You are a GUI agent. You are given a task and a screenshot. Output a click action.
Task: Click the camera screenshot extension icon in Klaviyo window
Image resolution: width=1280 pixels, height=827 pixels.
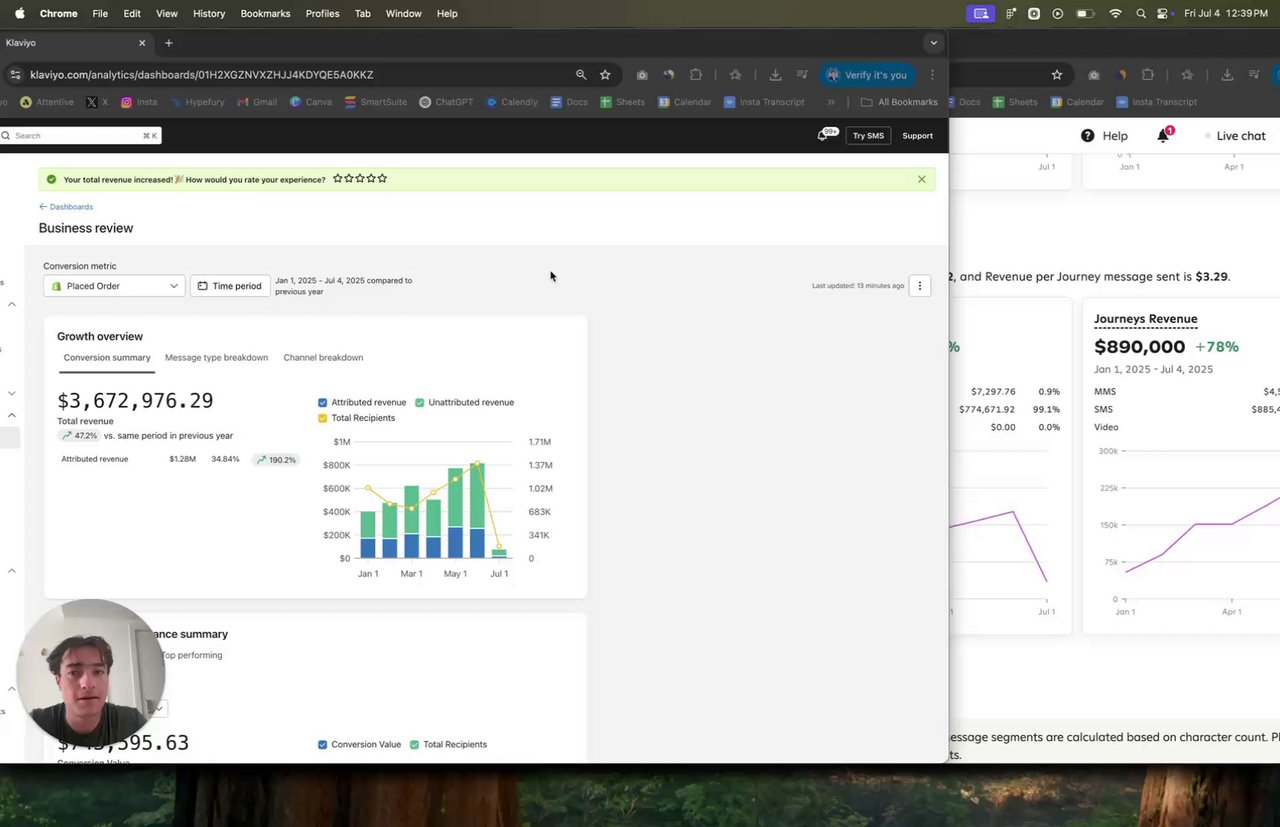[x=642, y=75]
